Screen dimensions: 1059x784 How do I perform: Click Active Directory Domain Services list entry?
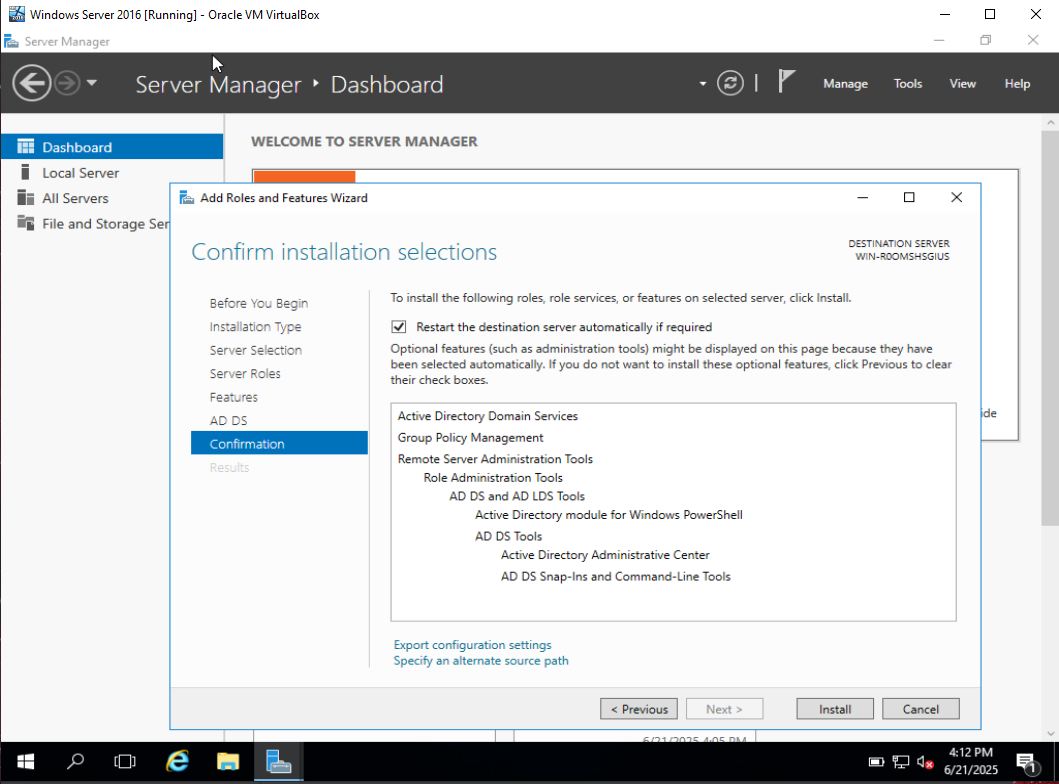click(488, 416)
